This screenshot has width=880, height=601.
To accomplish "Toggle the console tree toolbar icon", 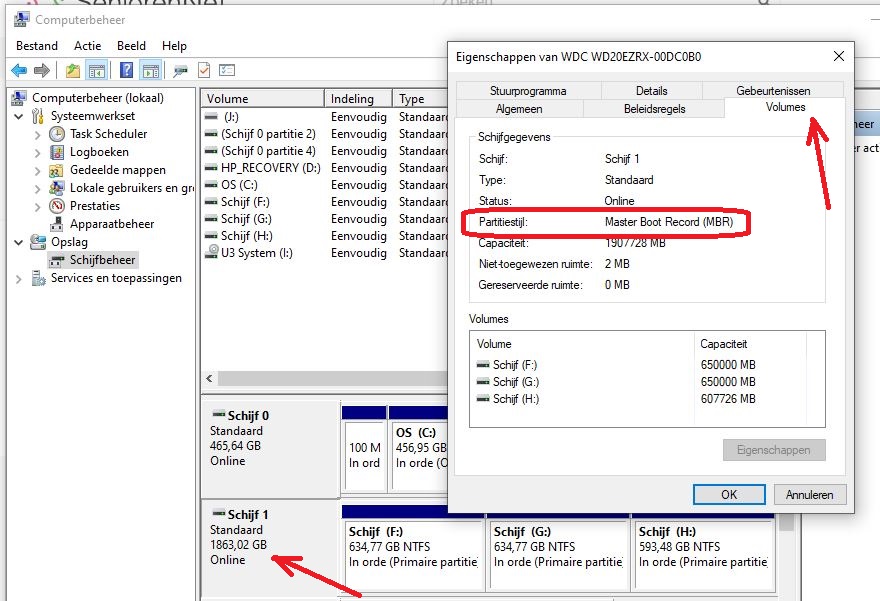I will tap(97, 70).
